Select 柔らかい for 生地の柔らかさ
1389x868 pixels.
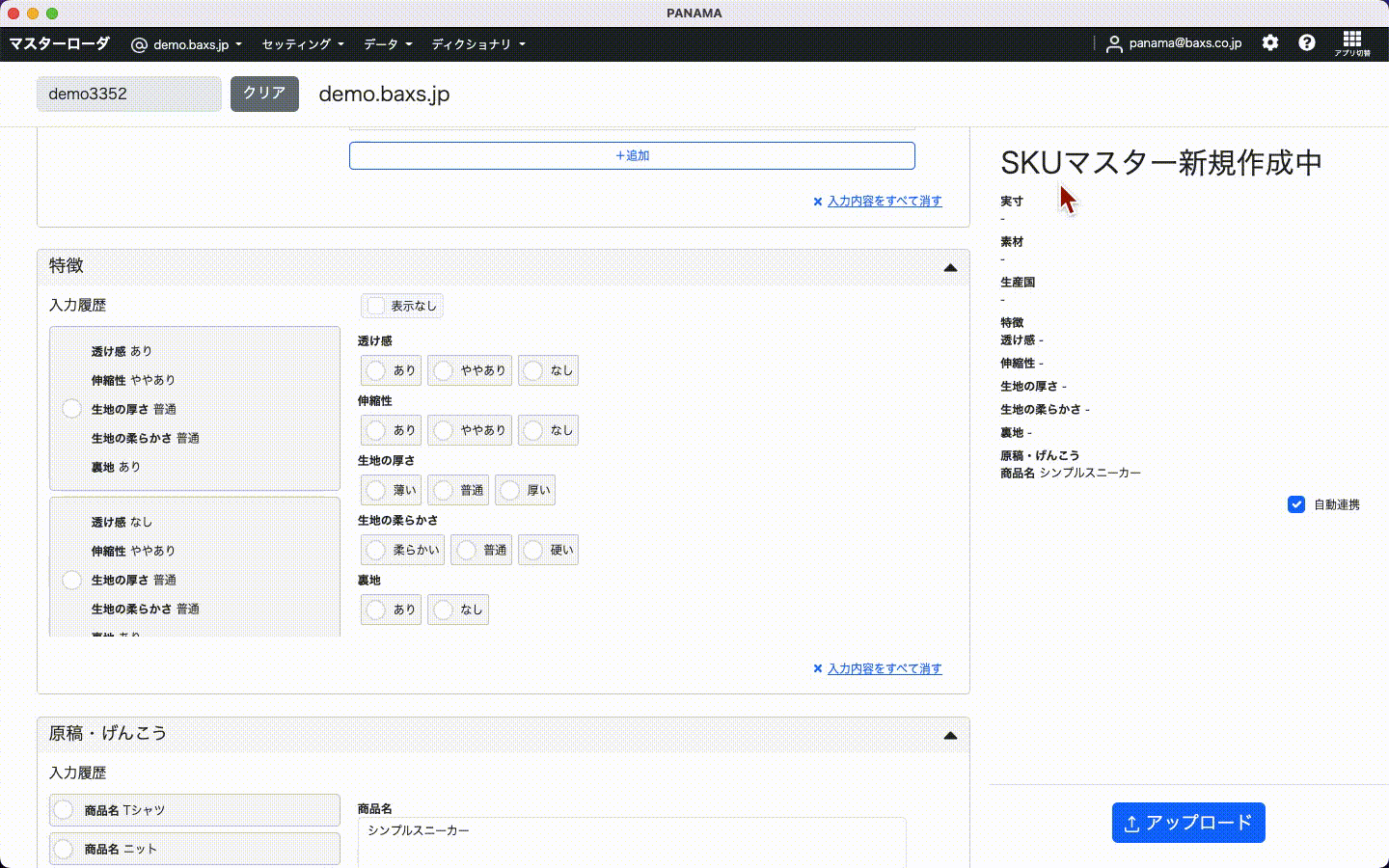pyautogui.click(x=376, y=550)
